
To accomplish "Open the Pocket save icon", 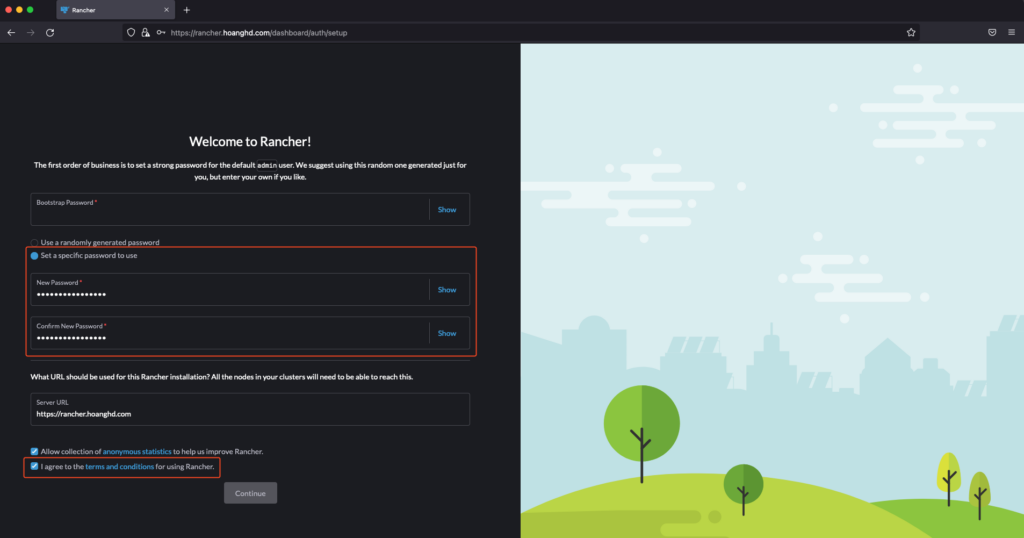I will click(992, 33).
